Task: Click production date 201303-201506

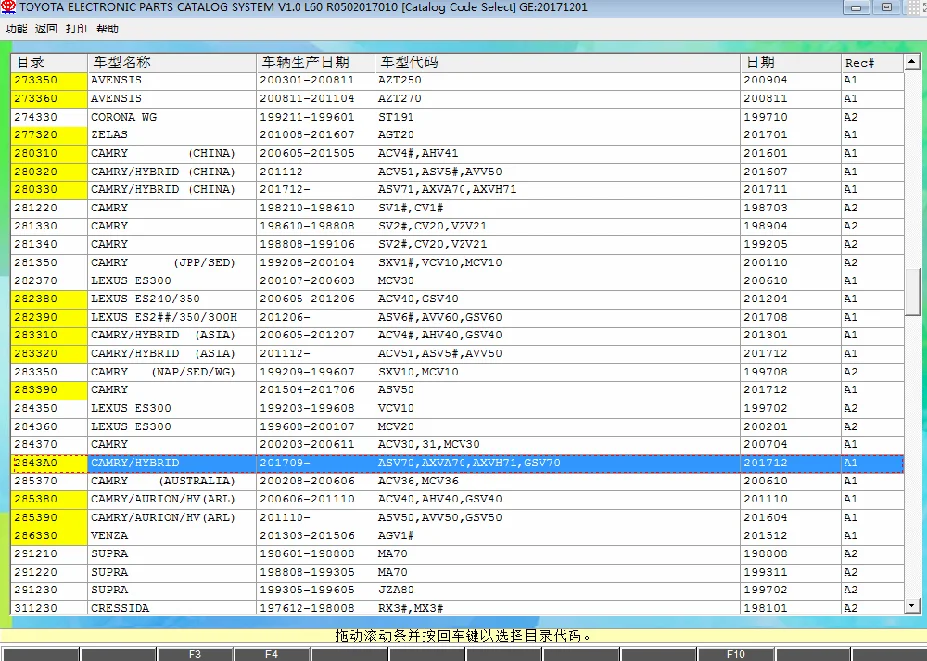Action: [x=307, y=535]
